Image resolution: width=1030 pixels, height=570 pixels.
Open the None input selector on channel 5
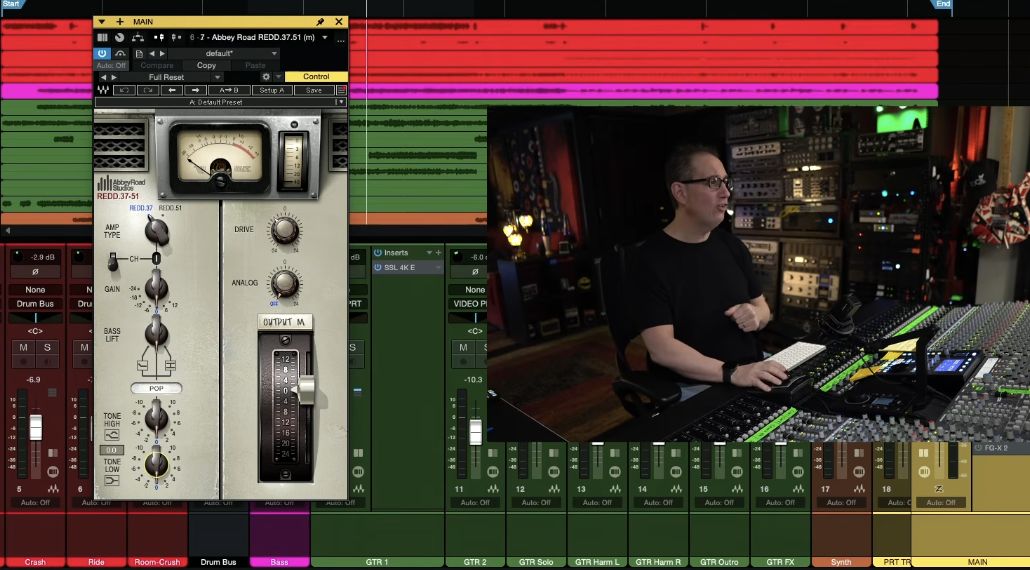pyautogui.click(x=35, y=290)
